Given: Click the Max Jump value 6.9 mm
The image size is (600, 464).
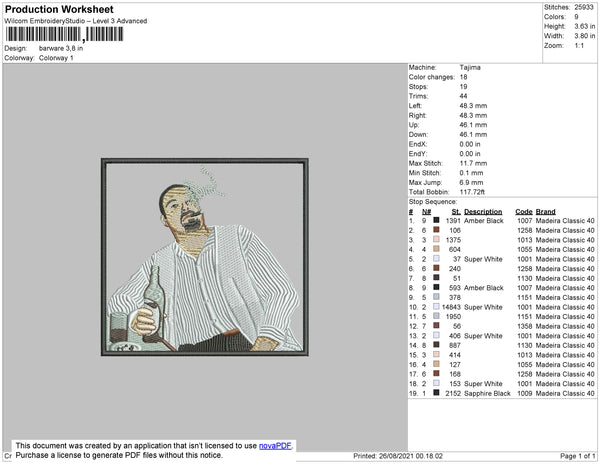Looking at the screenshot, I should click(x=471, y=182).
